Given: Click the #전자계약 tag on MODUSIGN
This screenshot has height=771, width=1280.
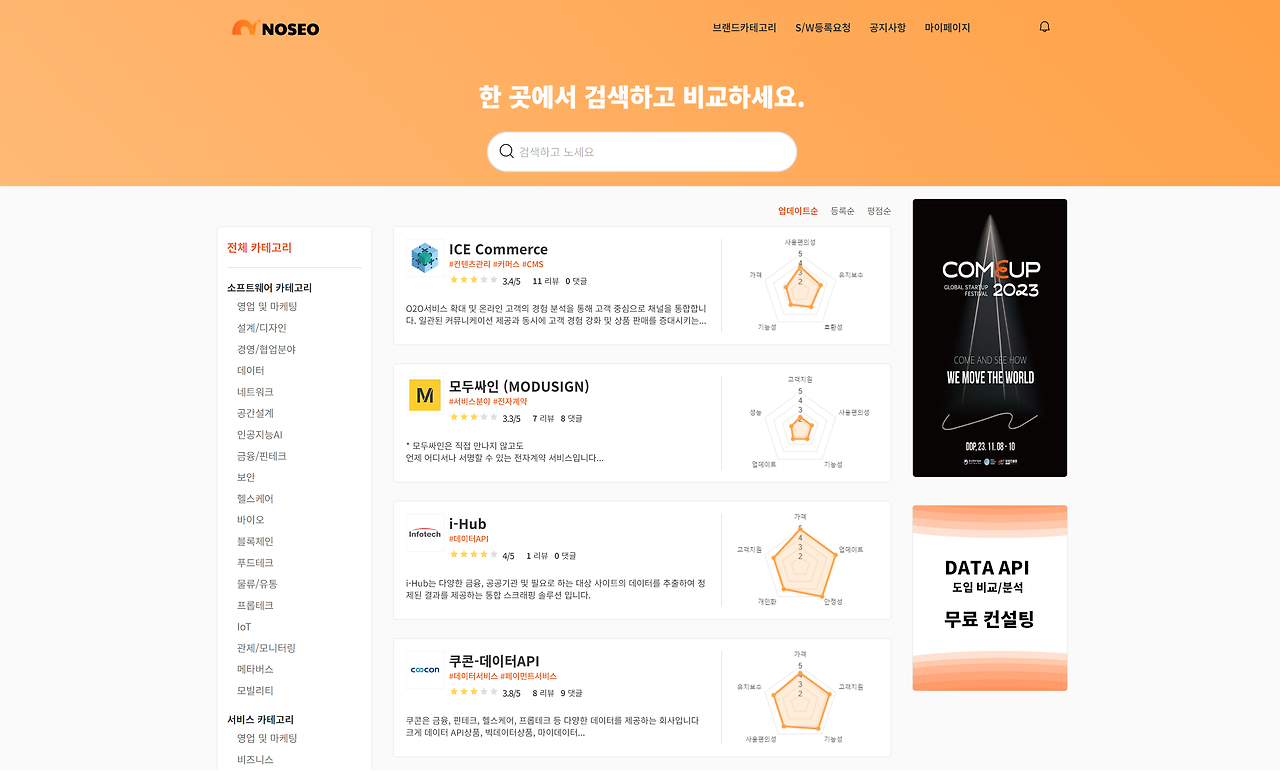Looking at the screenshot, I should click(x=510, y=401).
